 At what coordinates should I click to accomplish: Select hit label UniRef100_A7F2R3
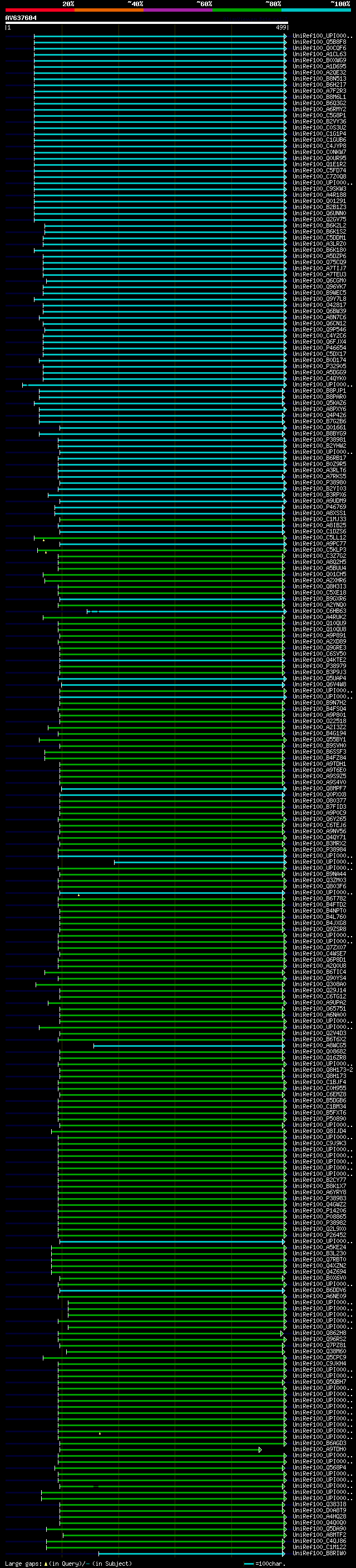pyautogui.click(x=319, y=91)
